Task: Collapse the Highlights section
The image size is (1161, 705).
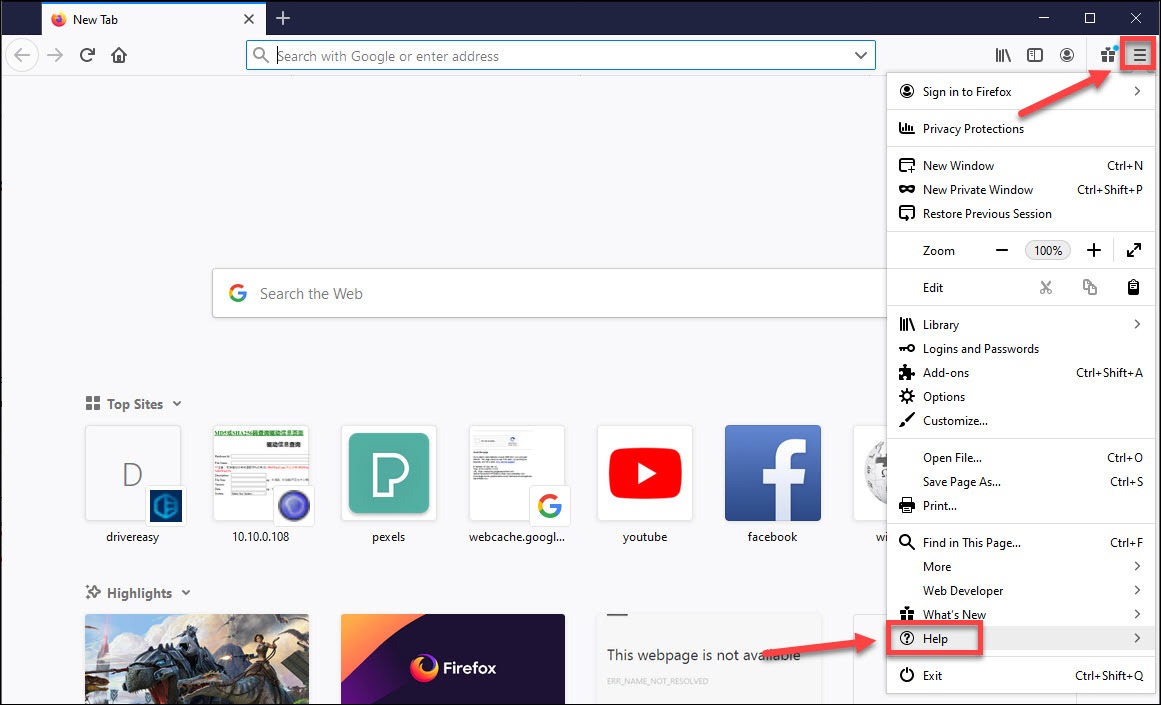Action: tap(188, 592)
